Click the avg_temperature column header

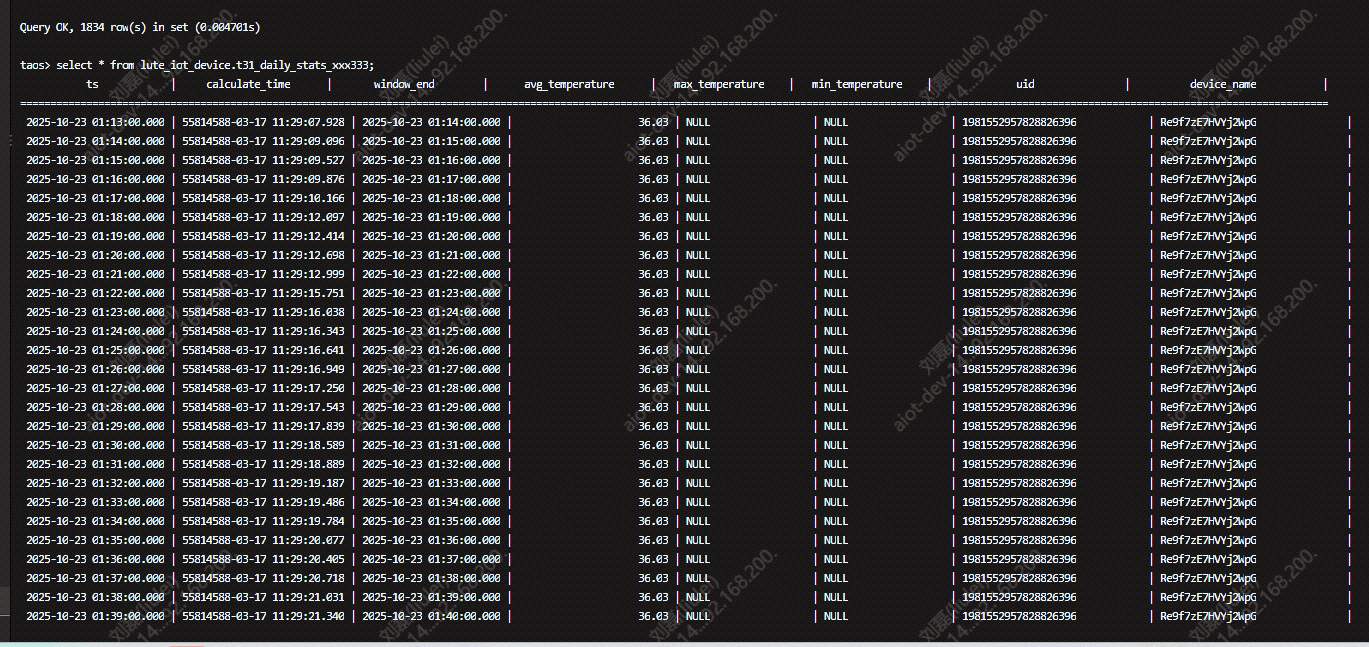pos(569,85)
